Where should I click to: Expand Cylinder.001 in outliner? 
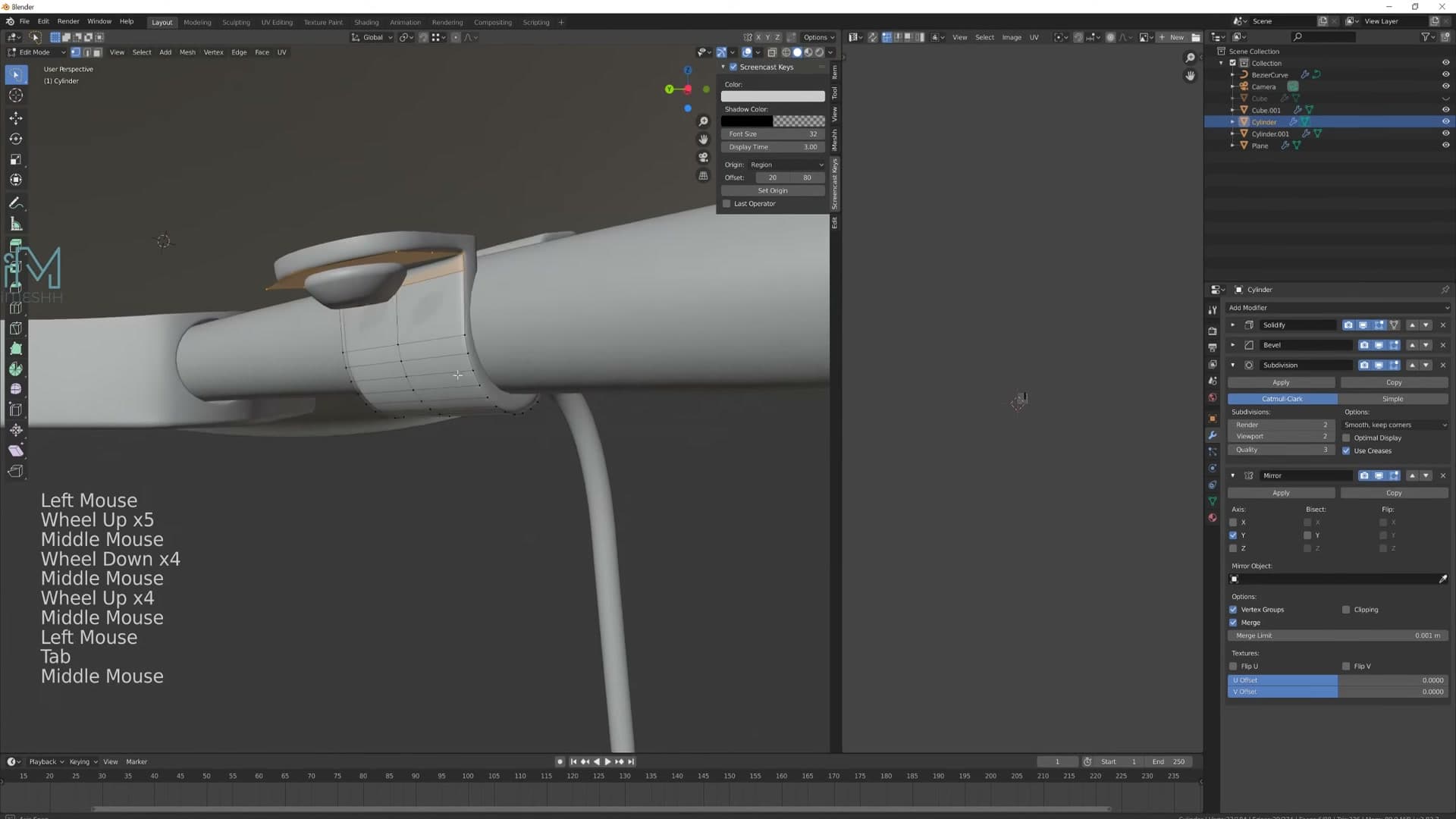(x=1232, y=134)
